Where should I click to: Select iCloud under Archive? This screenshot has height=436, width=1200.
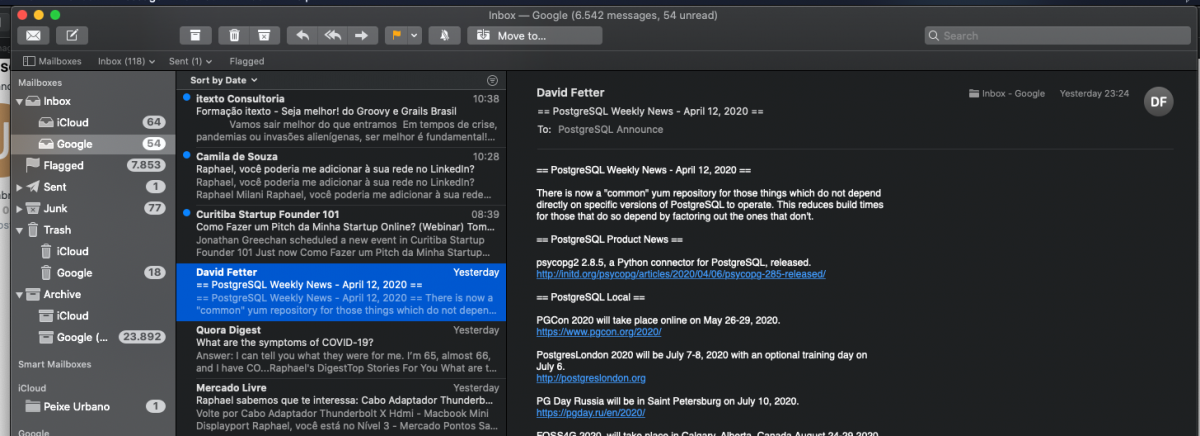tap(92, 316)
